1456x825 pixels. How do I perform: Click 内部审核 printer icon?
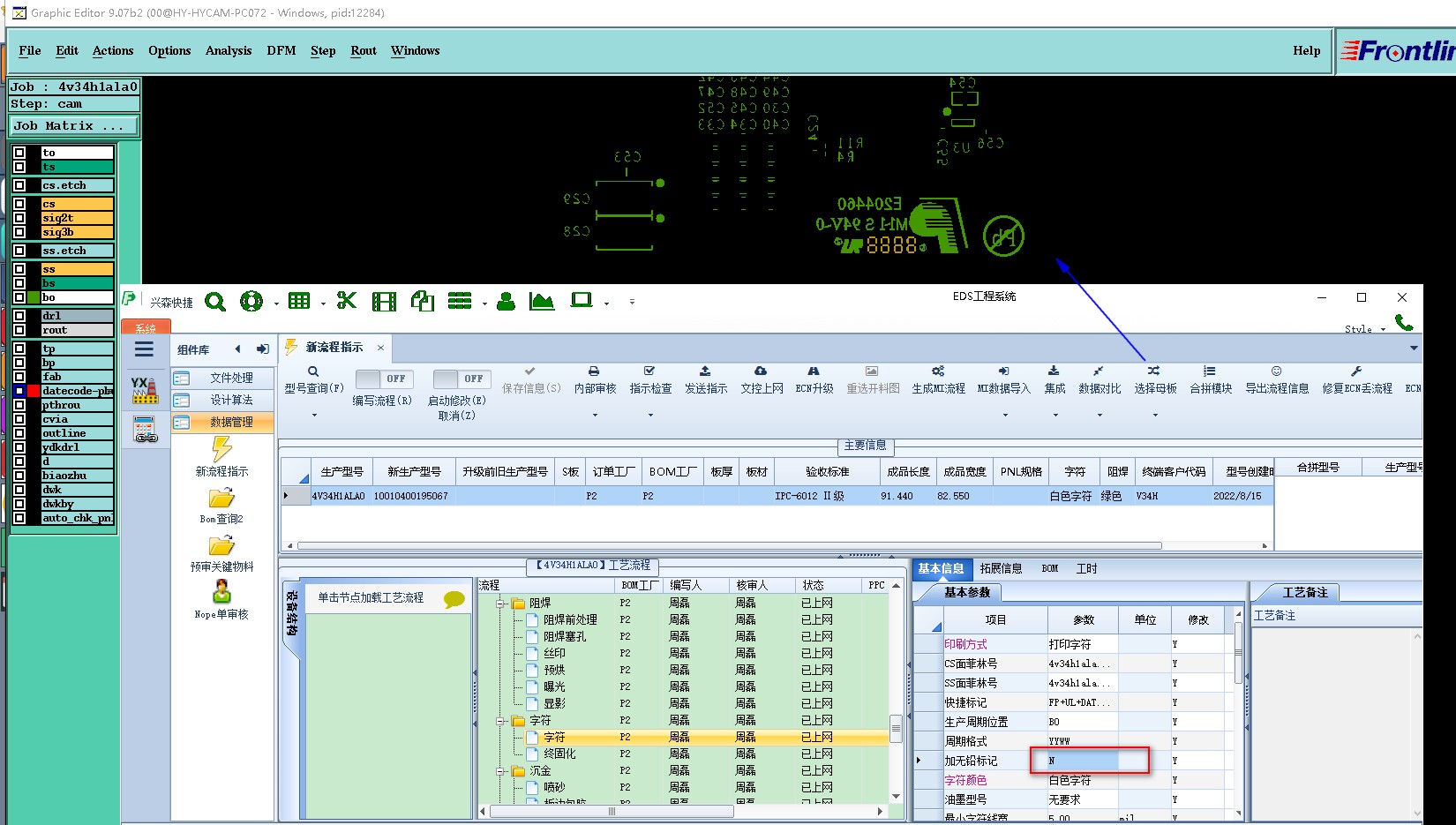(594, 371)
